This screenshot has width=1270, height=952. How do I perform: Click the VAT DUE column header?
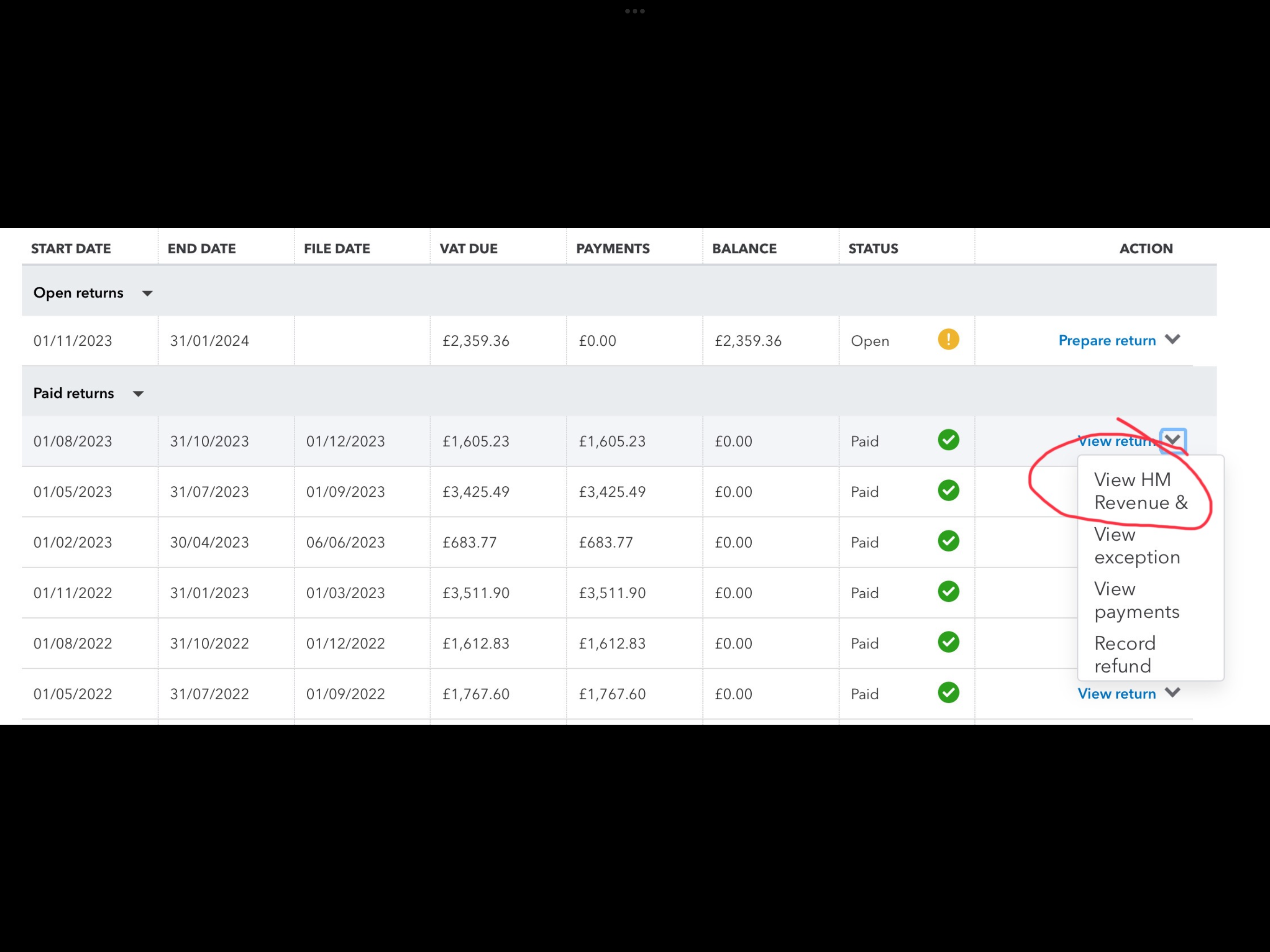(x=469, y=249)
